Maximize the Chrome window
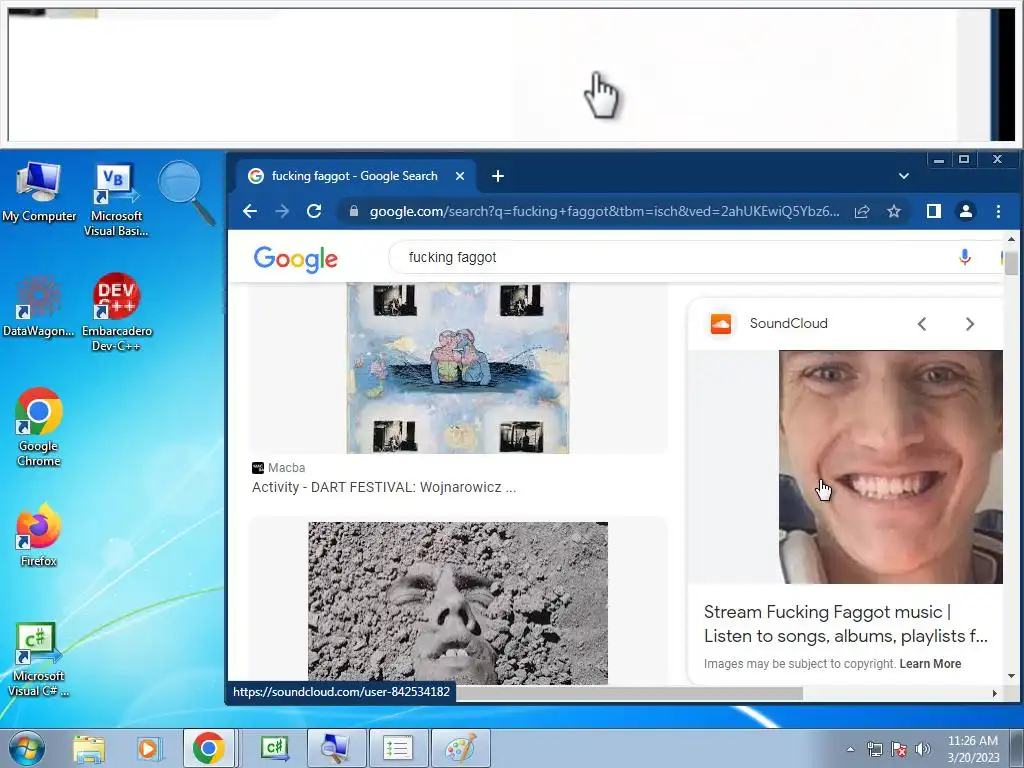Image resolution: width=1024 pixels, height=768 pixels. (964, 160)
